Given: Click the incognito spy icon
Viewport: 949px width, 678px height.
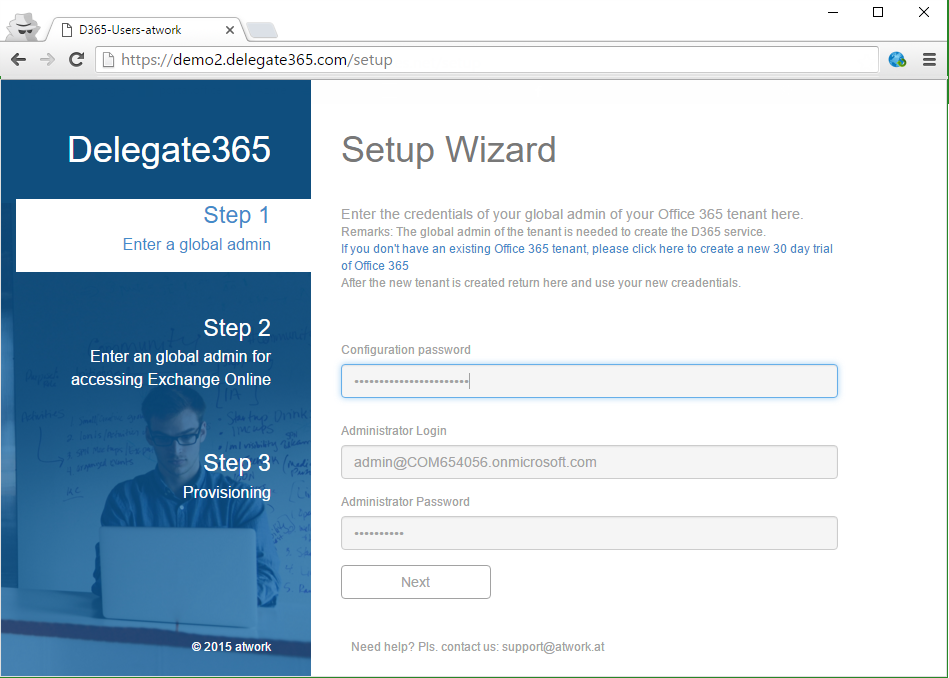Looking at the screenshot, I should click(x=24, y=27).
